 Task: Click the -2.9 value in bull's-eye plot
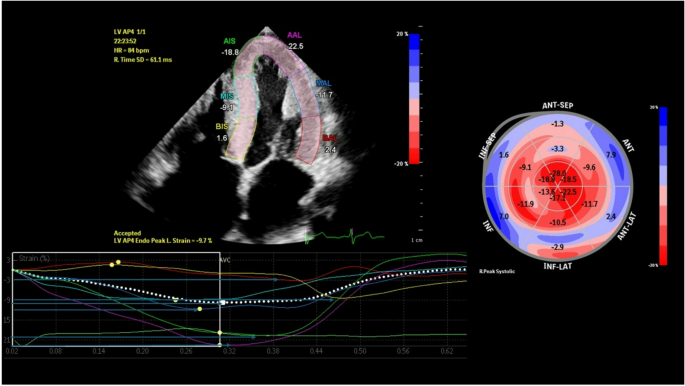(x=557, y=247)
